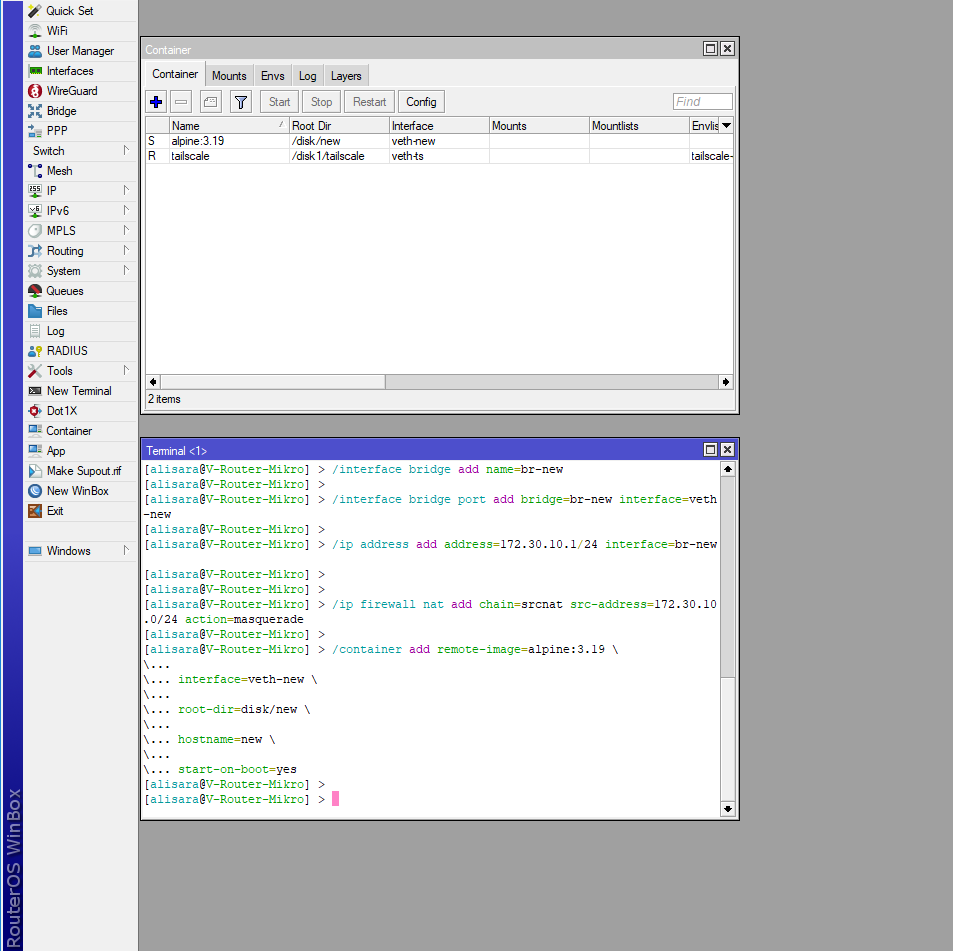The image size is (953, 951).
Task: Open WireGuard in sidebar
Action: tap(80, 91)
